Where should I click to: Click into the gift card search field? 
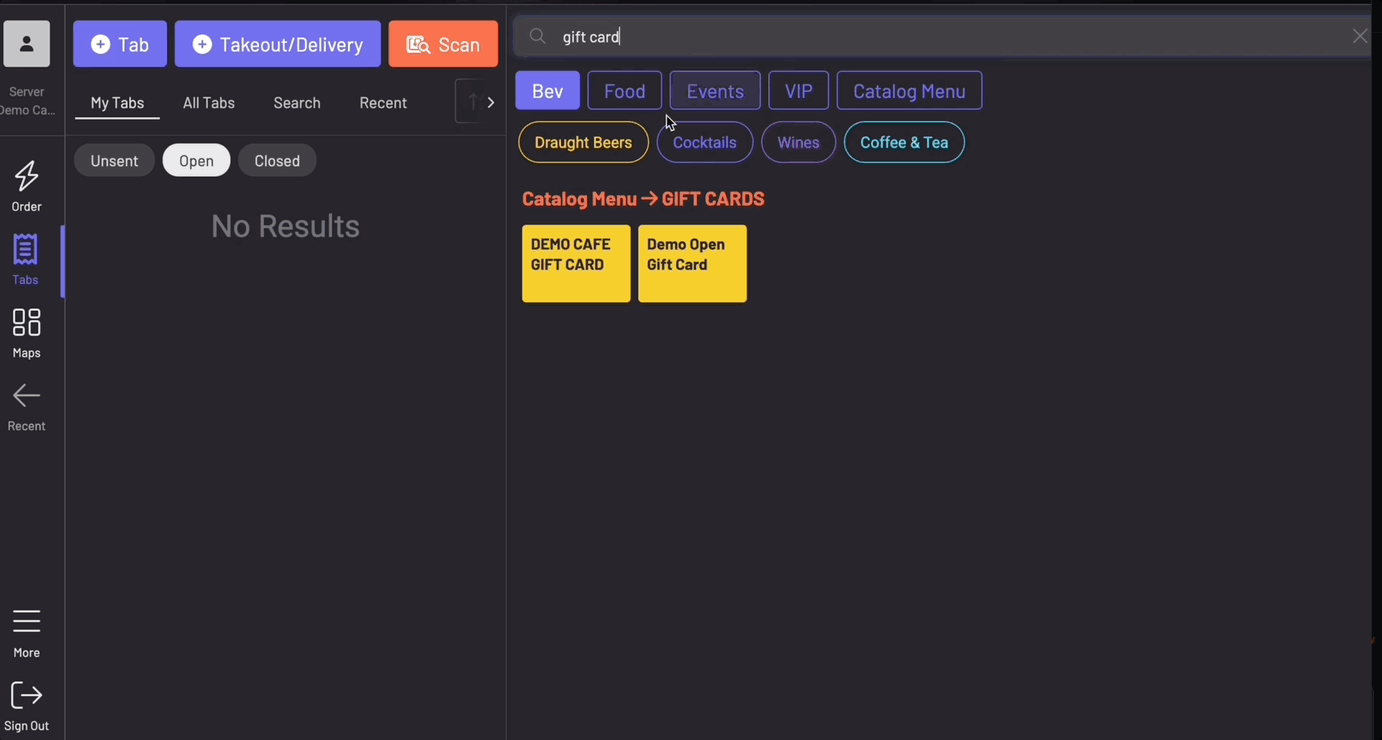pos(940,37)
